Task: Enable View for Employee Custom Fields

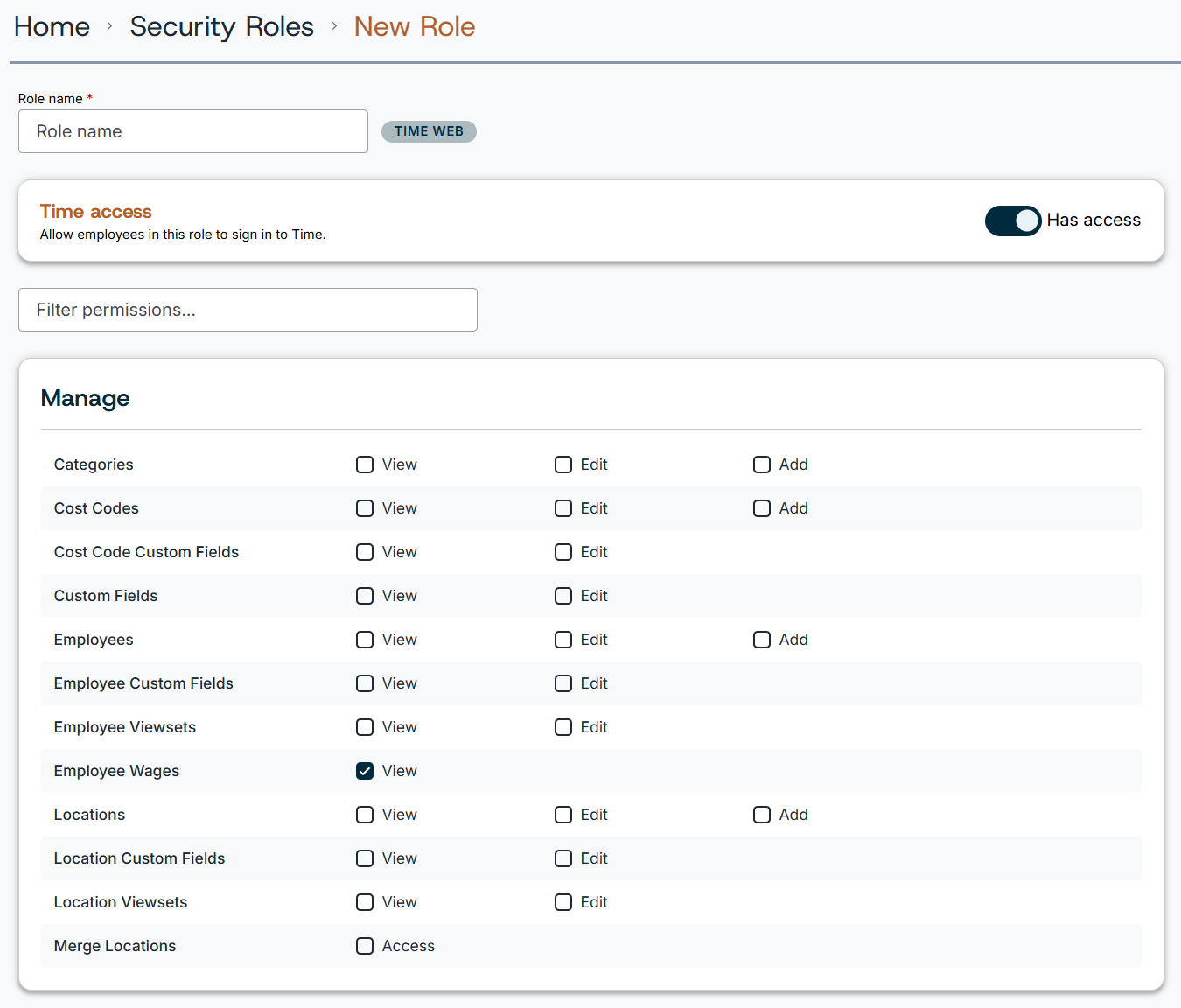Action: click(365, 683)
